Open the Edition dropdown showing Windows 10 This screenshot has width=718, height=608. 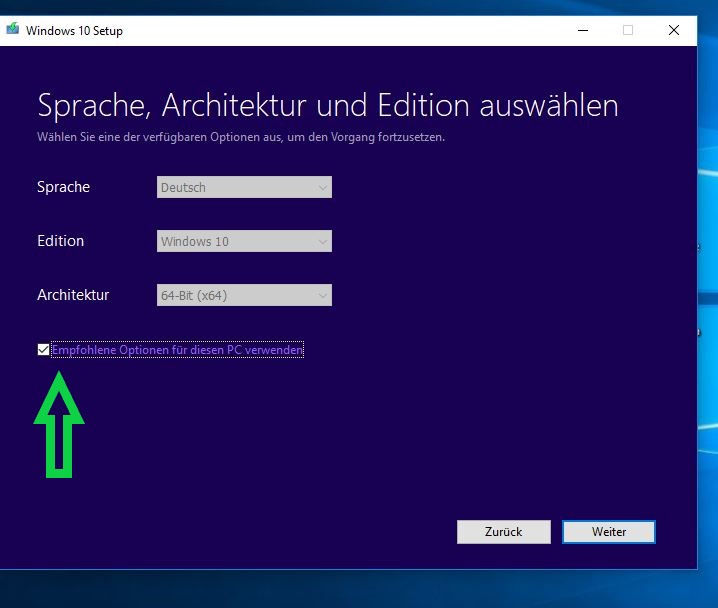click(244, 241)
